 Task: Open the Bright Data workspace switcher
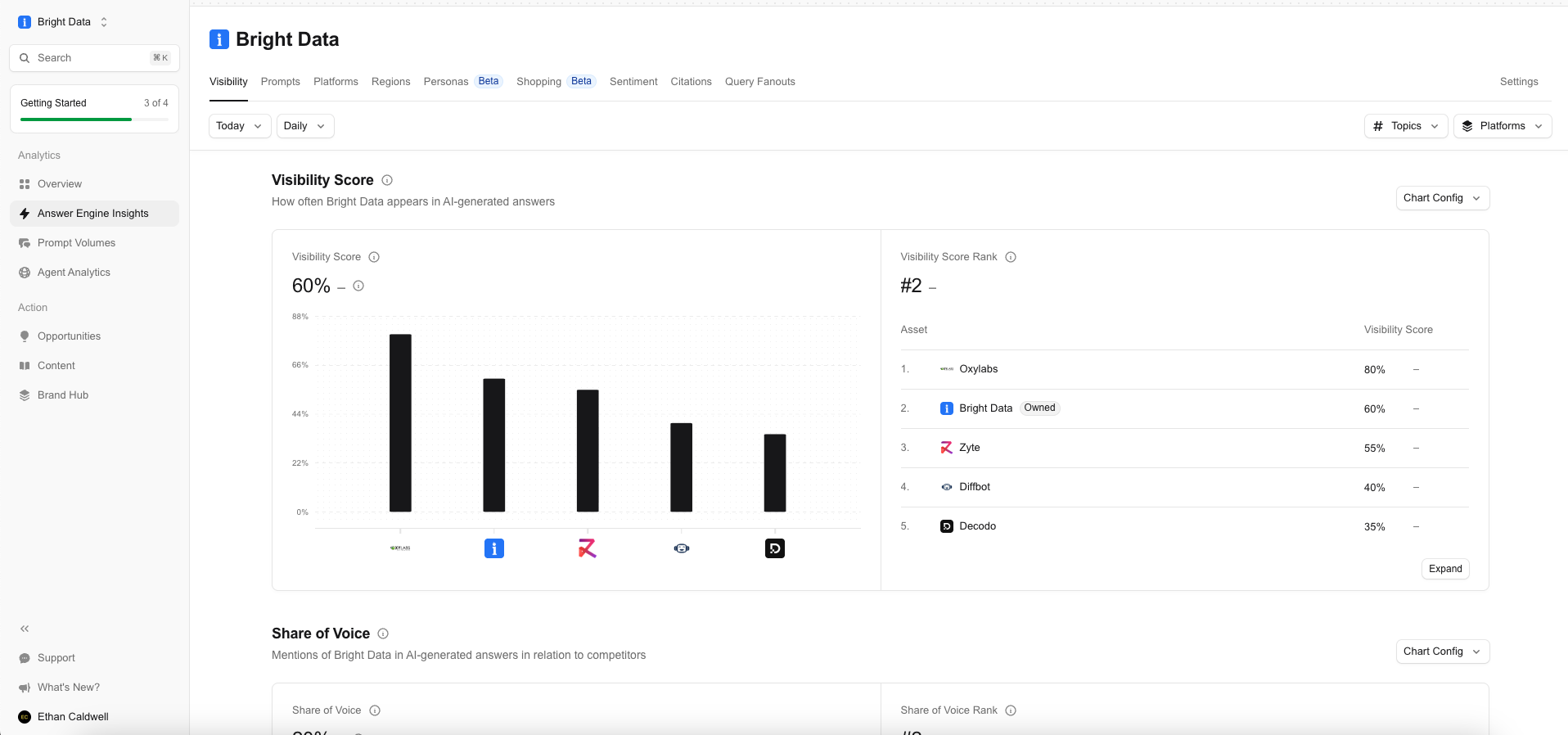click(64, 22)
